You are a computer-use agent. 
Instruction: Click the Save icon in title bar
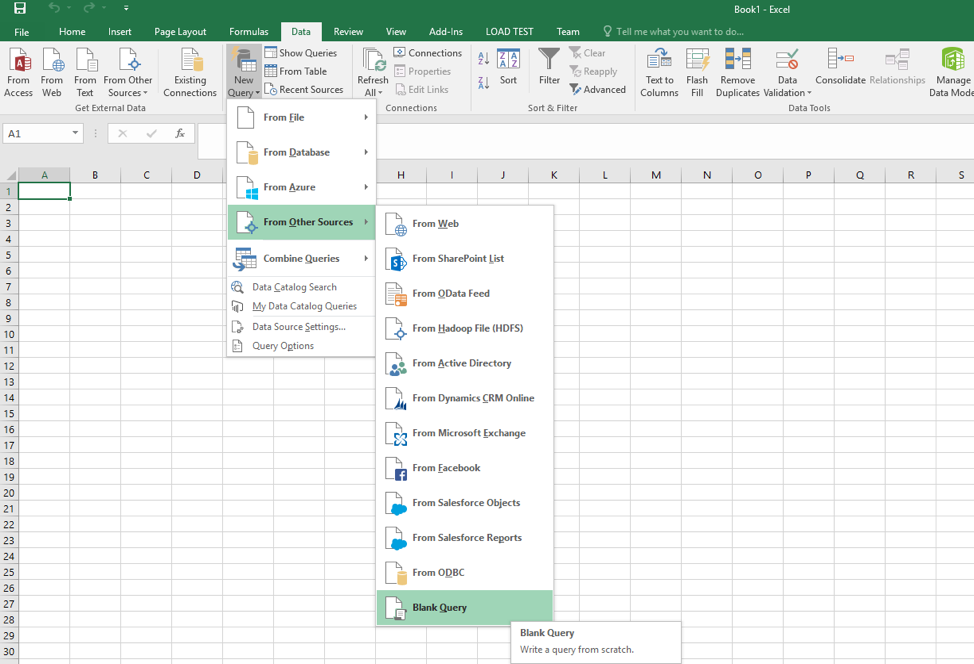tap(19, 8)
